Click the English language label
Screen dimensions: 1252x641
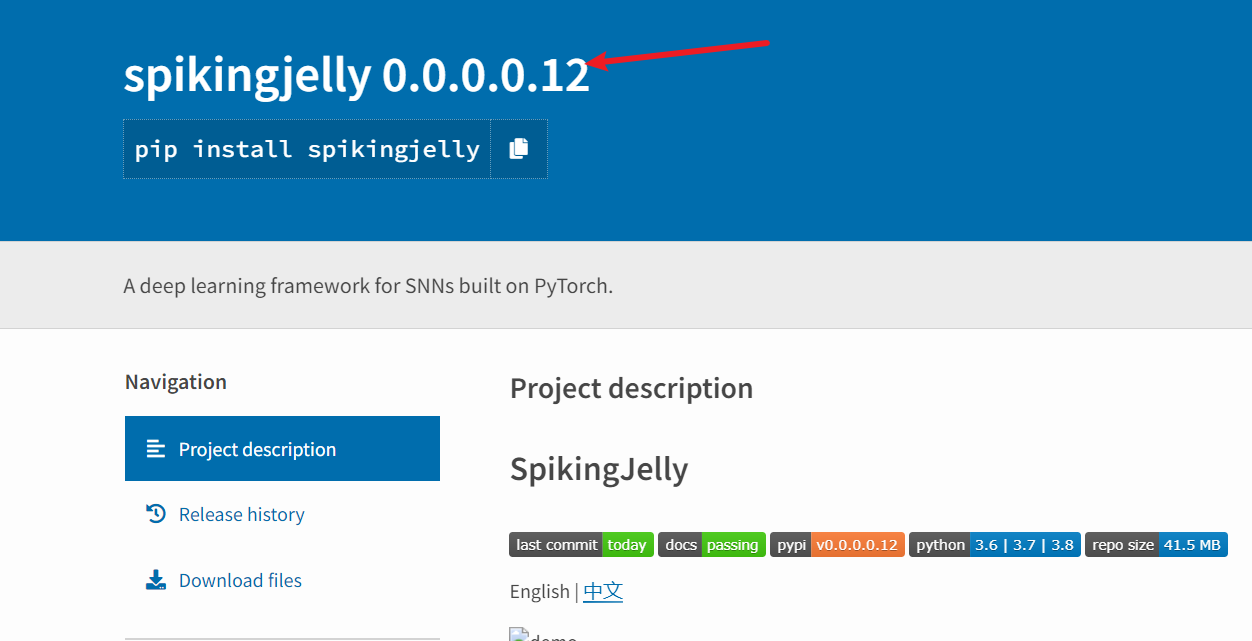(540, 591)
